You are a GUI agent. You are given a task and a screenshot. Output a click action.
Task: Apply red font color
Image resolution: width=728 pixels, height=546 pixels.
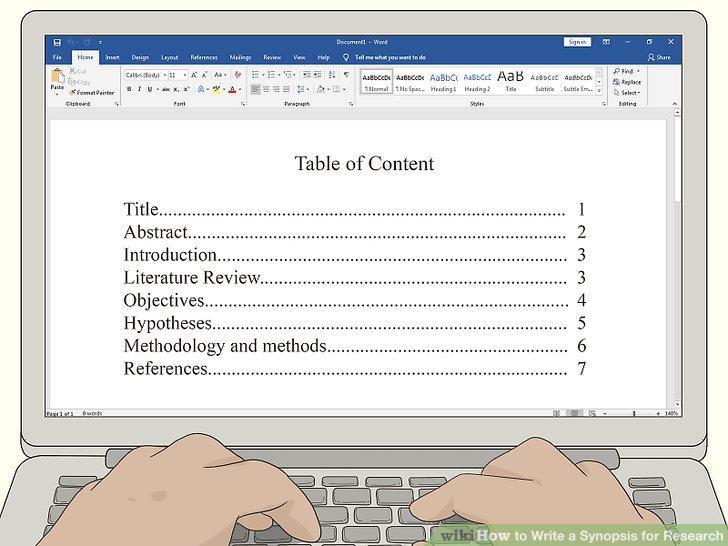(x=232, y=89)
